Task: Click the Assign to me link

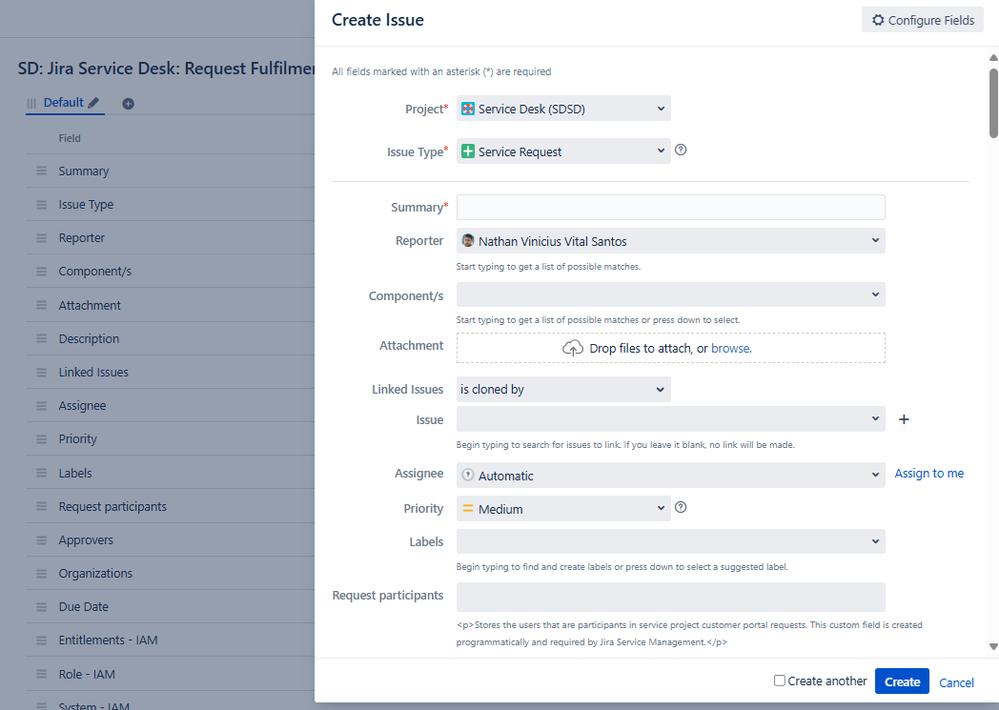Action: pos(929,474)
